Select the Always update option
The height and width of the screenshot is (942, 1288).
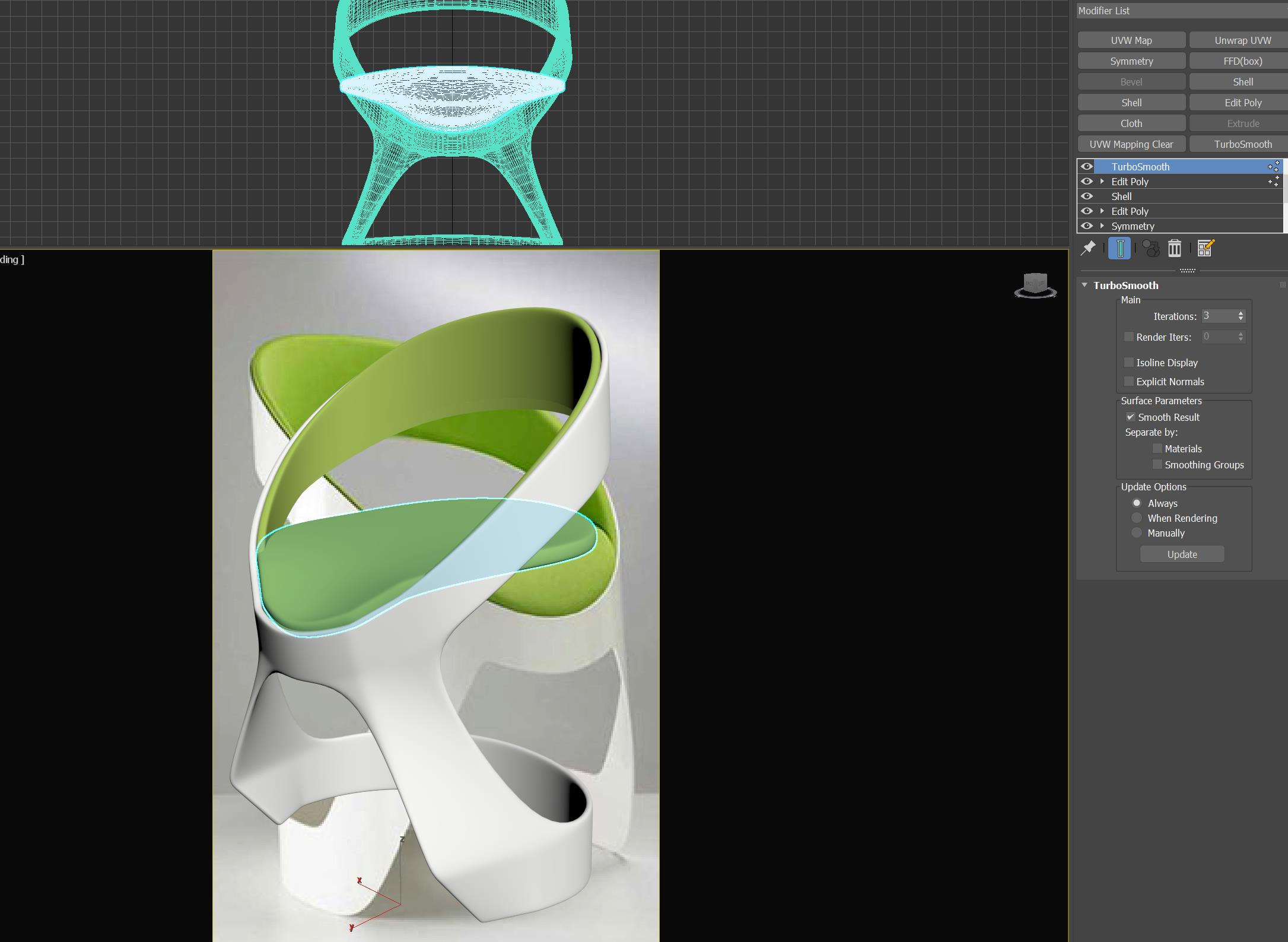pyautogui.click(x=1137, y=503)
